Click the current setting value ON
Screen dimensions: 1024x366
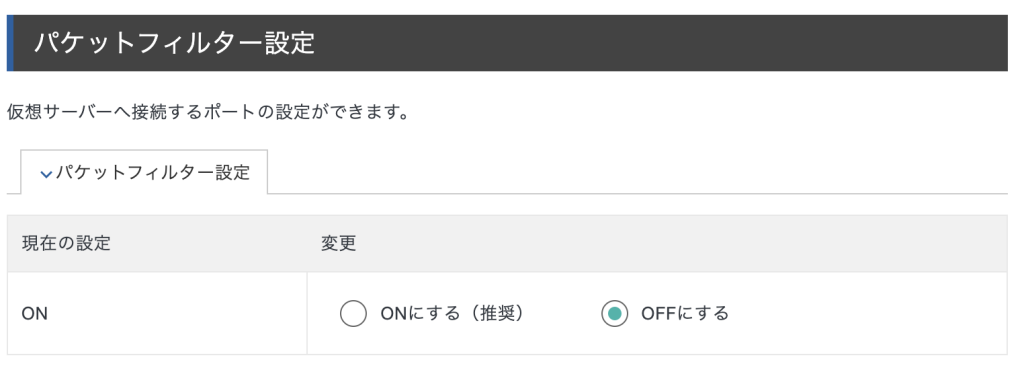point(35,314)
